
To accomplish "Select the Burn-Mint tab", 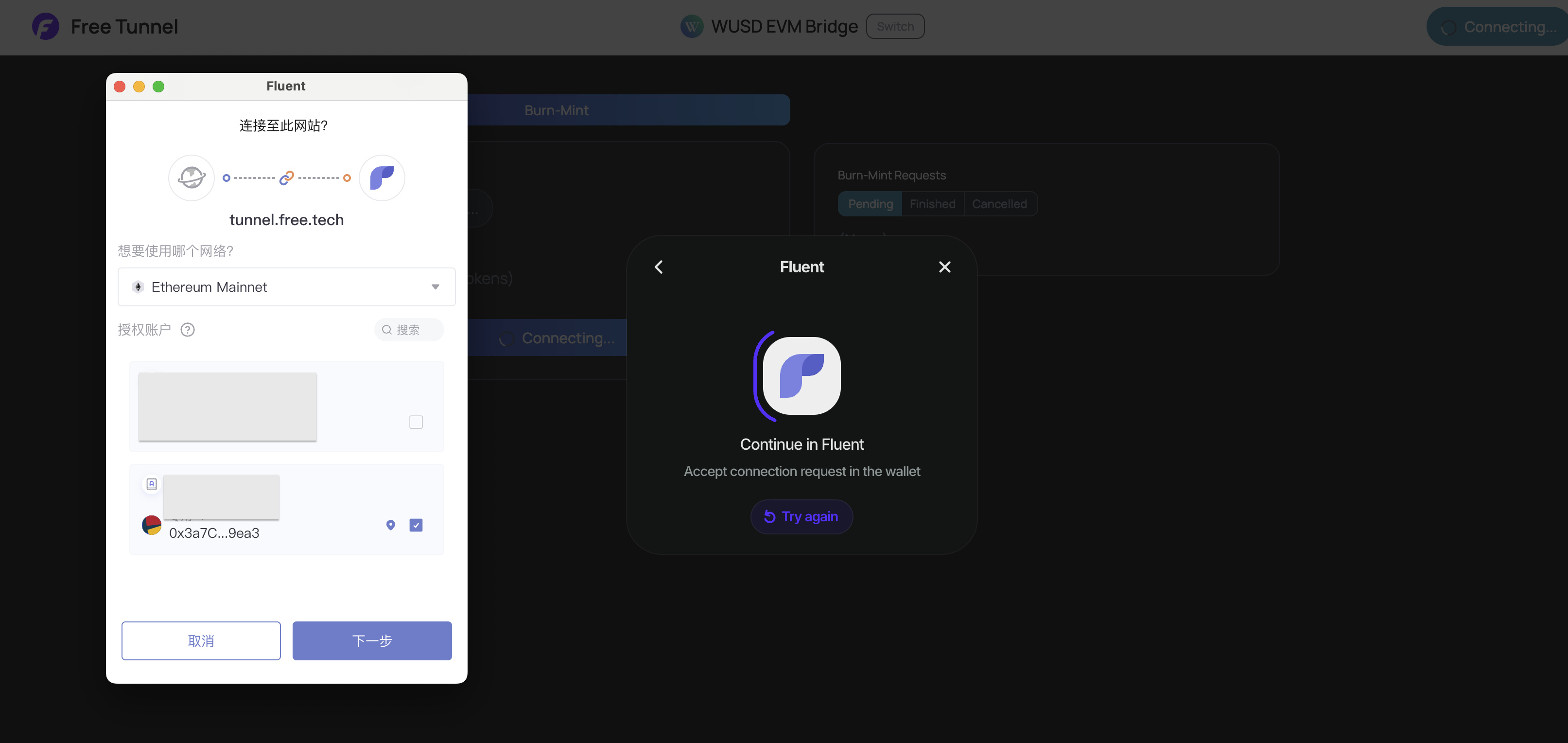I will 557,110.
